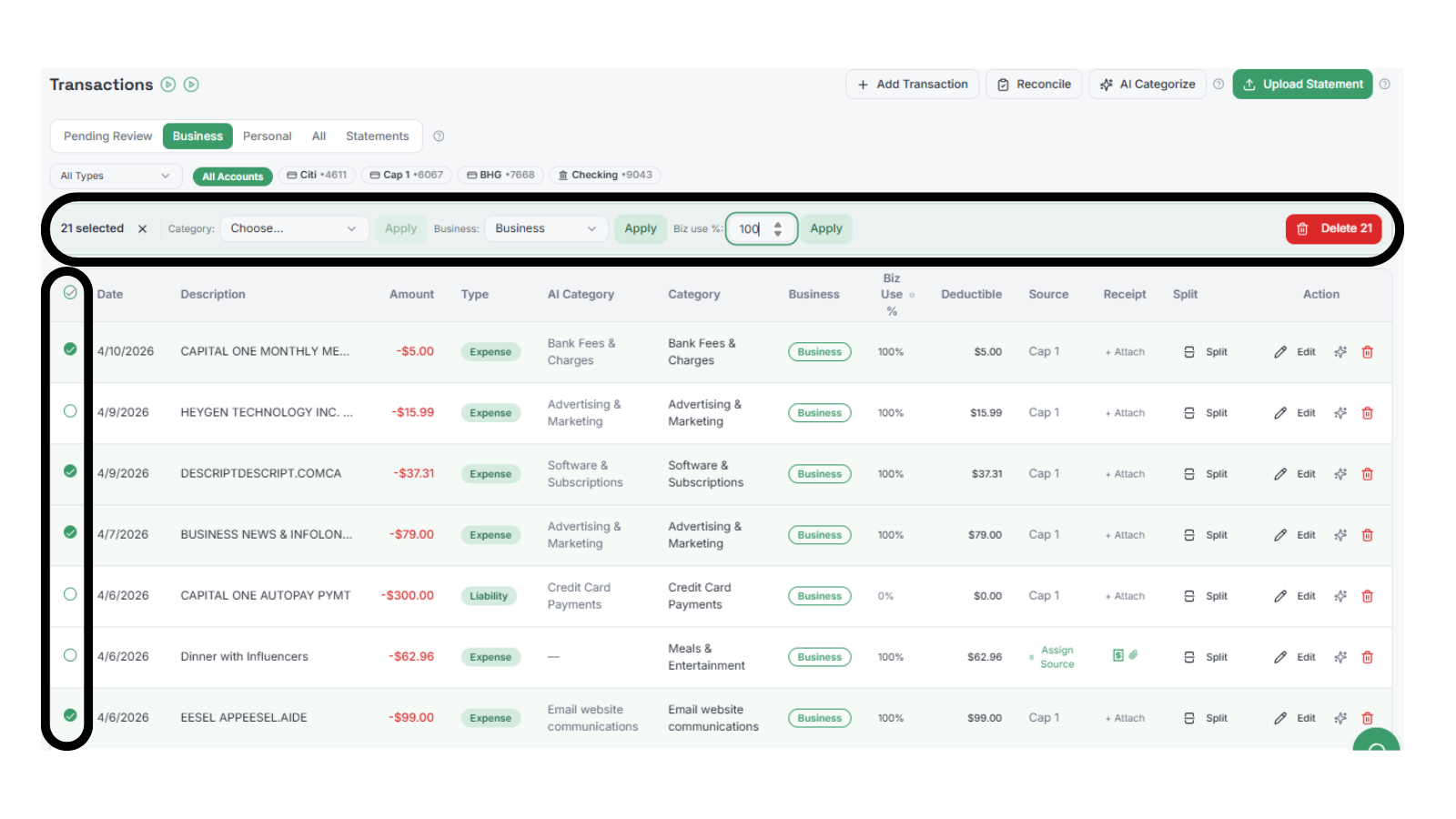Open the Statements tab

tap(377, 136)
